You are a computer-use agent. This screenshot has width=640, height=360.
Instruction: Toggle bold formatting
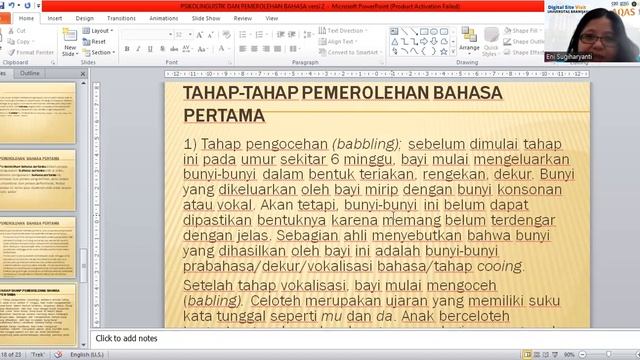pyautogui.click(x=127, y=49)
